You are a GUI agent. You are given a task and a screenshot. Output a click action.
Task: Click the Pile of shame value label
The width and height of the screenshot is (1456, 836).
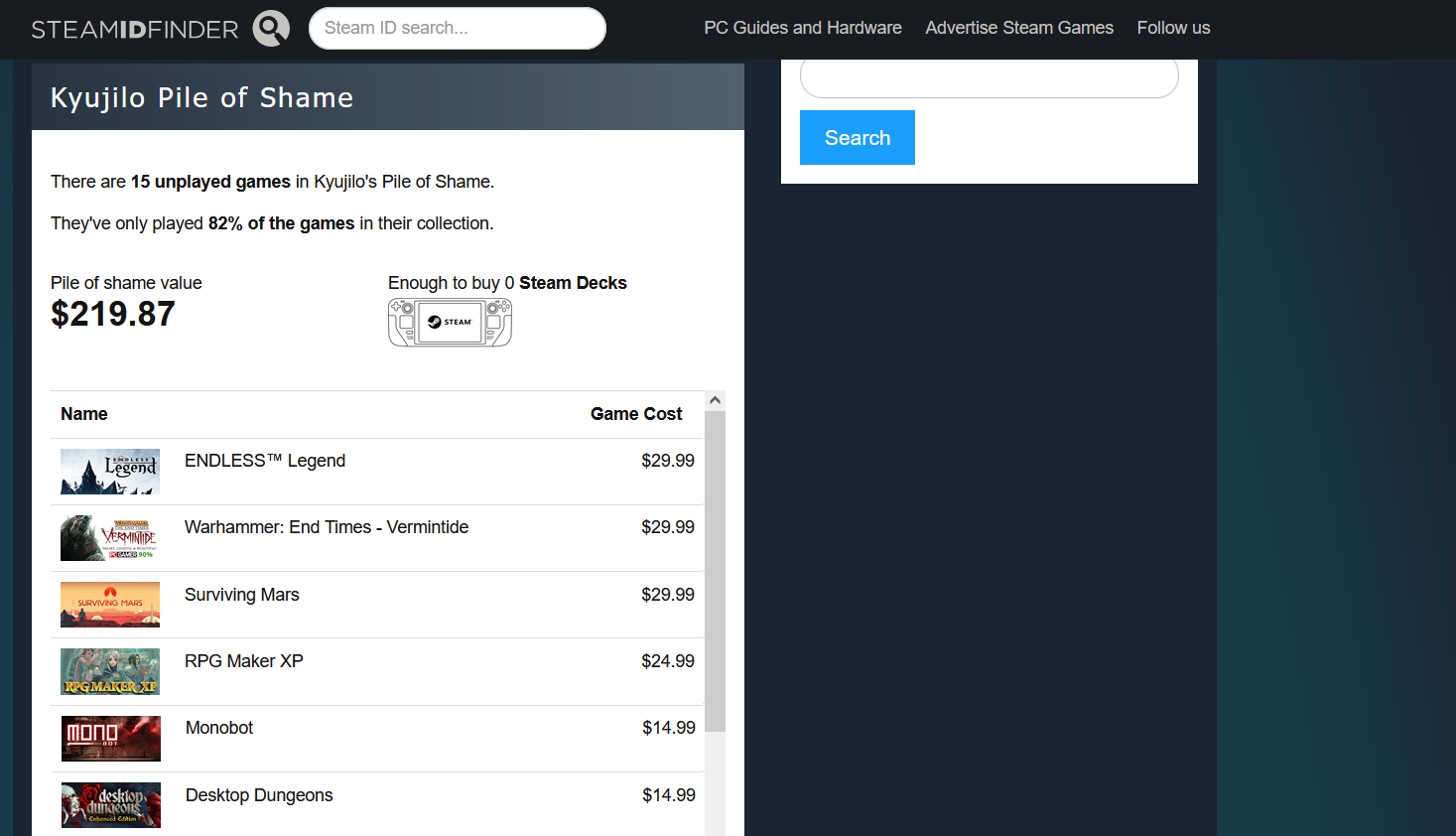126,283
